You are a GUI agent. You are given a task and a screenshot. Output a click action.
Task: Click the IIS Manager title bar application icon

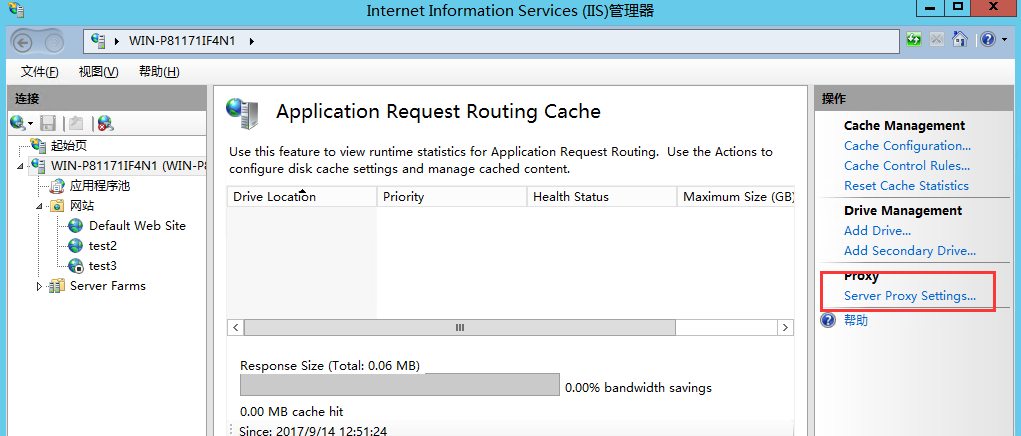click(x=16, y=9)
